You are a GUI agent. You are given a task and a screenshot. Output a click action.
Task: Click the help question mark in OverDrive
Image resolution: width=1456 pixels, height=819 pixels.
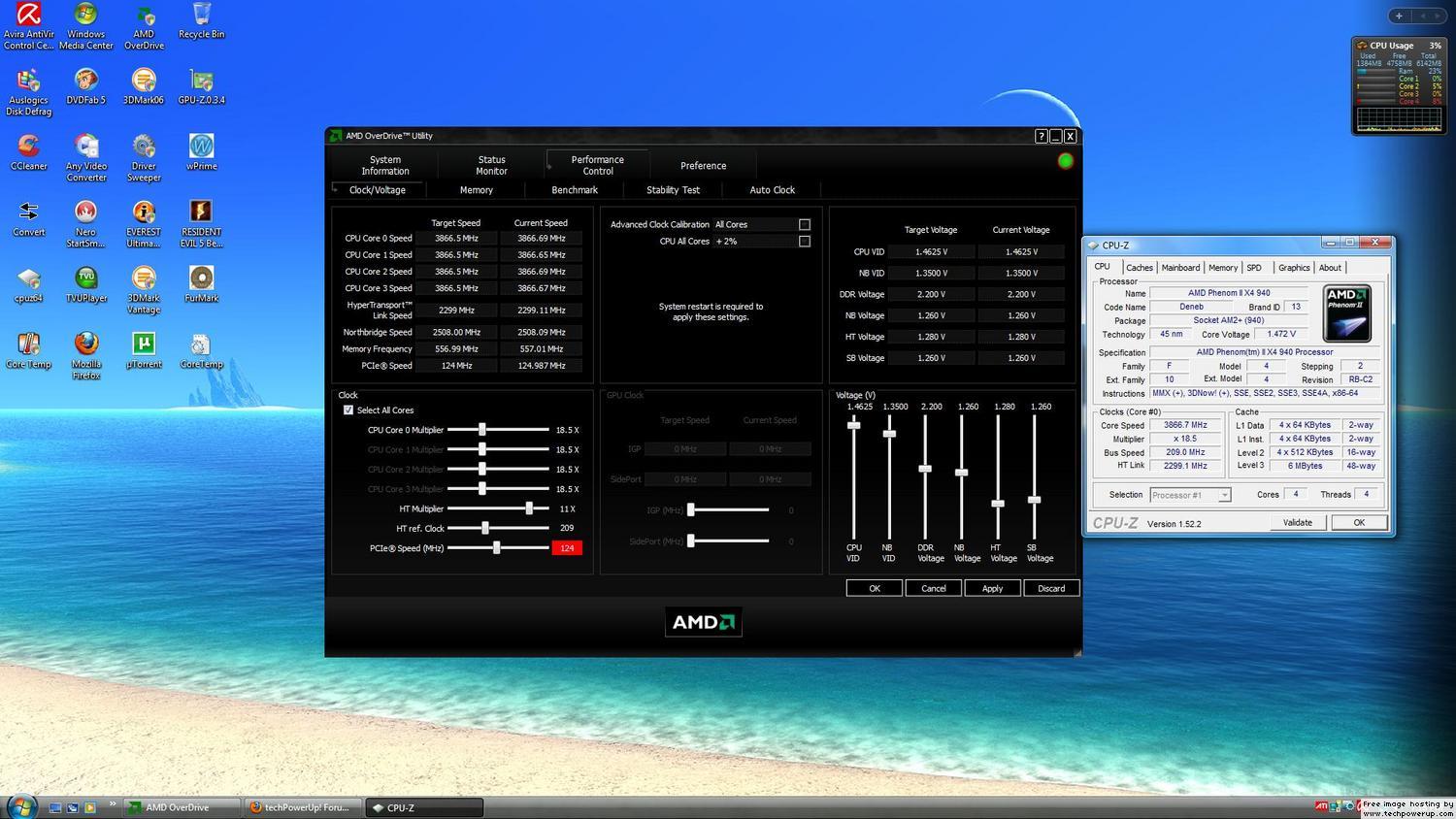[x=1041, y=136]
